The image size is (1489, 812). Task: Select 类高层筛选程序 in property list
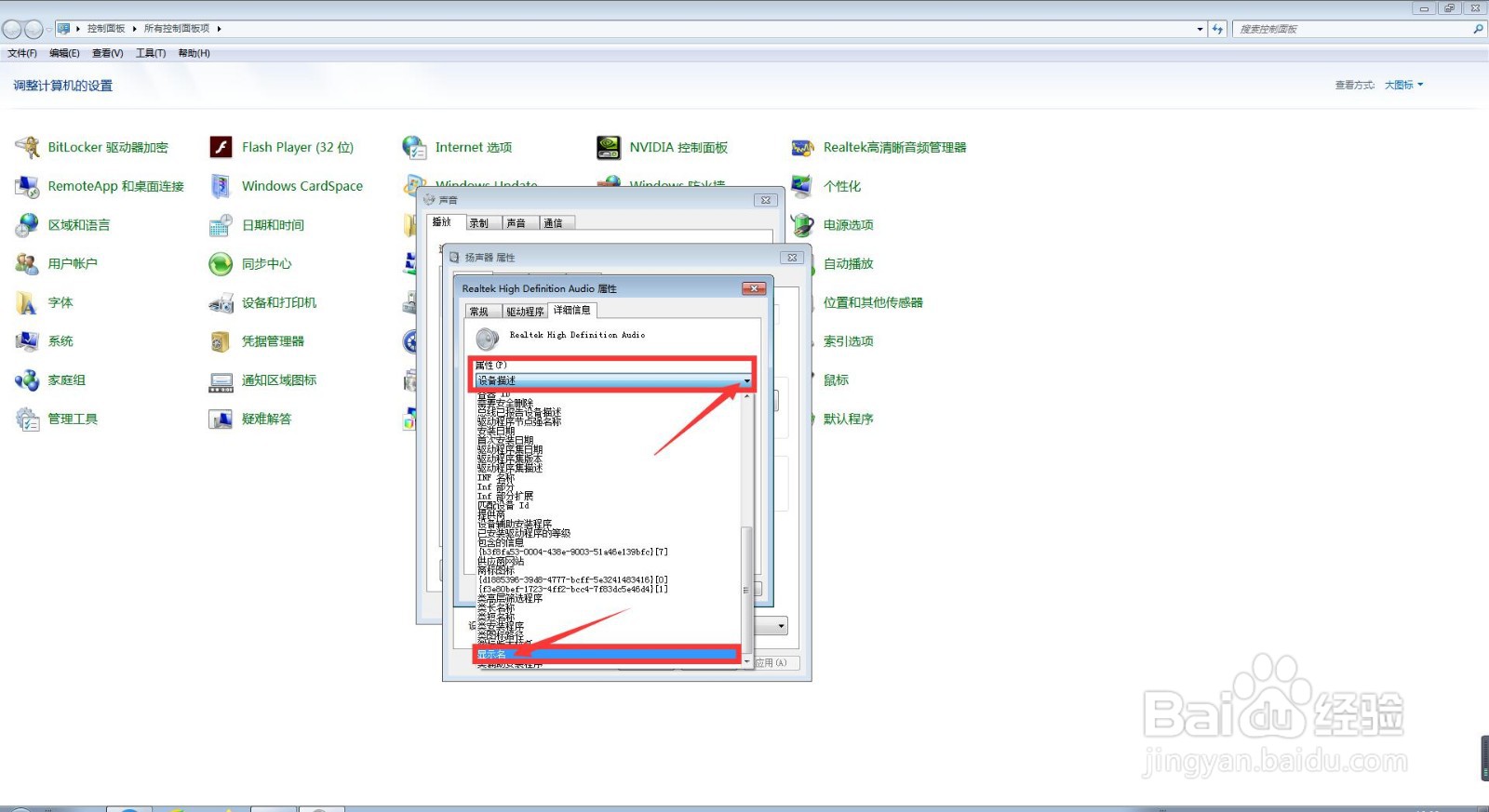[510, 599]
